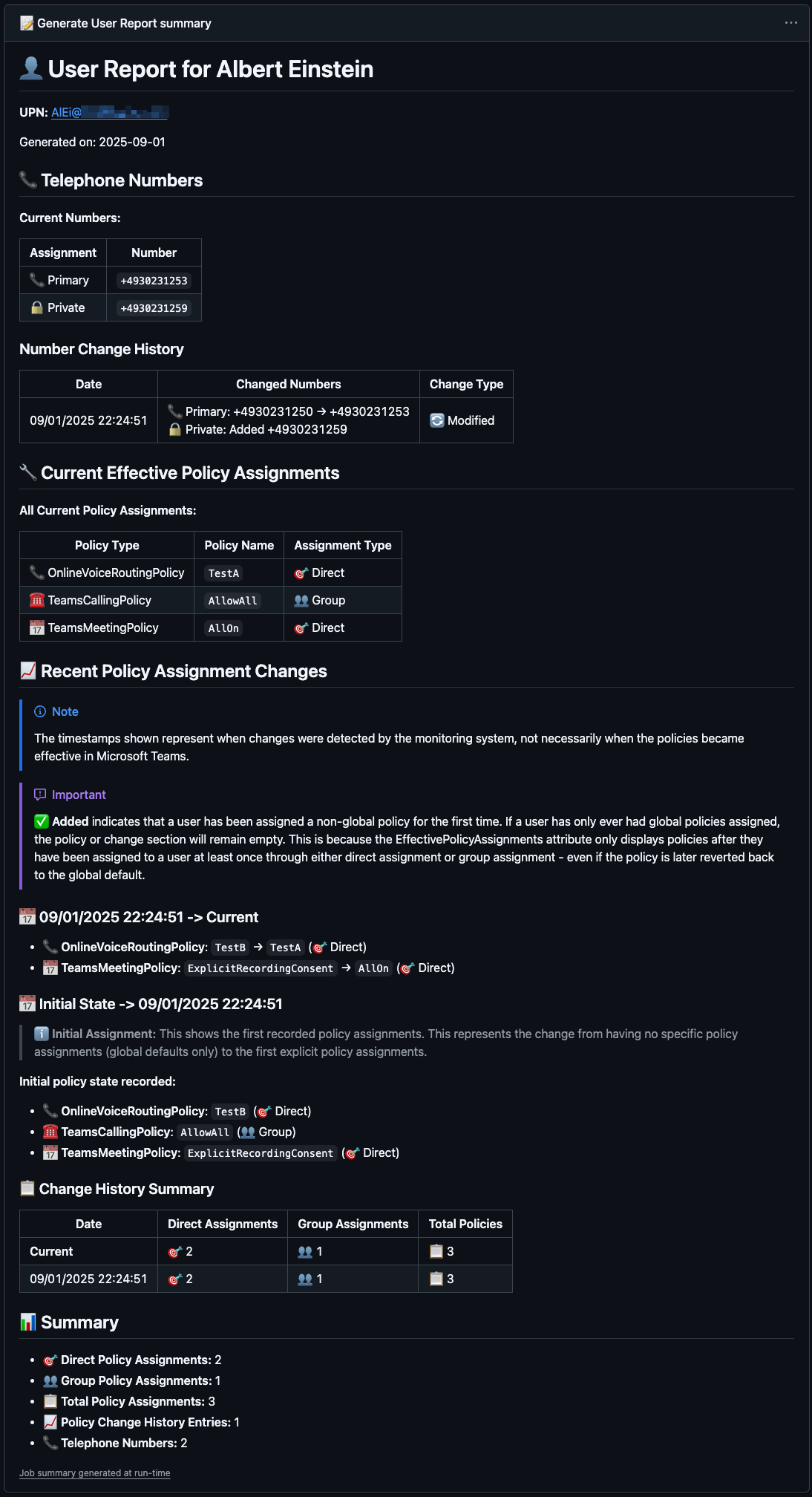812x1497 pixels.
Task: Click the +4930231259 private number code tag
Action: pyautogui.click(x=154, y=308)
